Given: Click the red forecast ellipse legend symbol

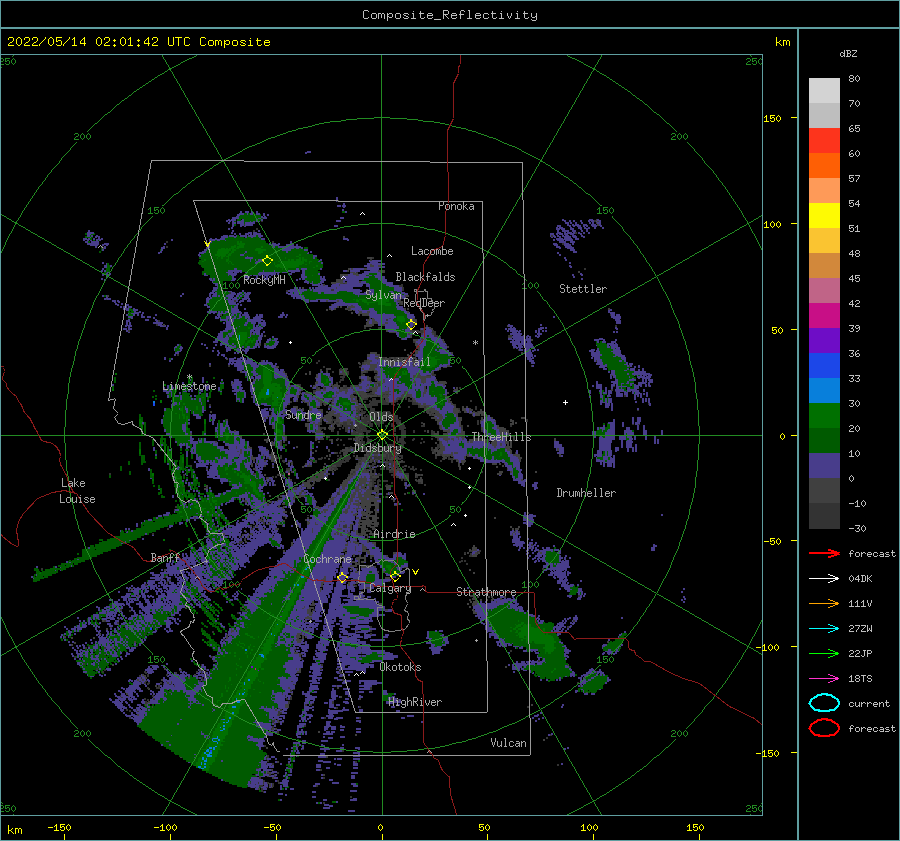Looking at the screenshot, I should pyautogui.click(x=824, y=728).
